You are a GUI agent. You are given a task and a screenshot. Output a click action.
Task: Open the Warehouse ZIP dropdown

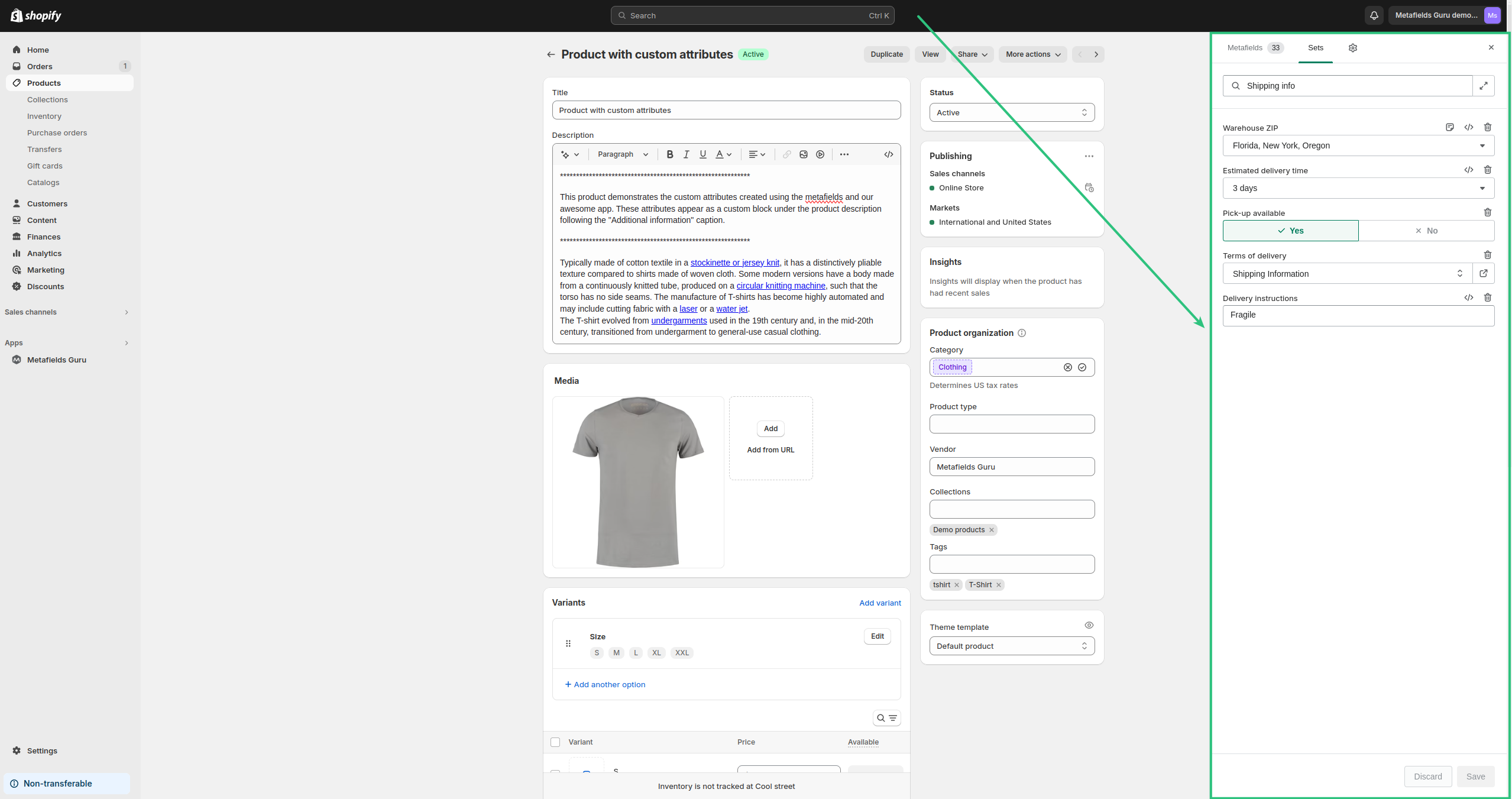pos(1358,145)
